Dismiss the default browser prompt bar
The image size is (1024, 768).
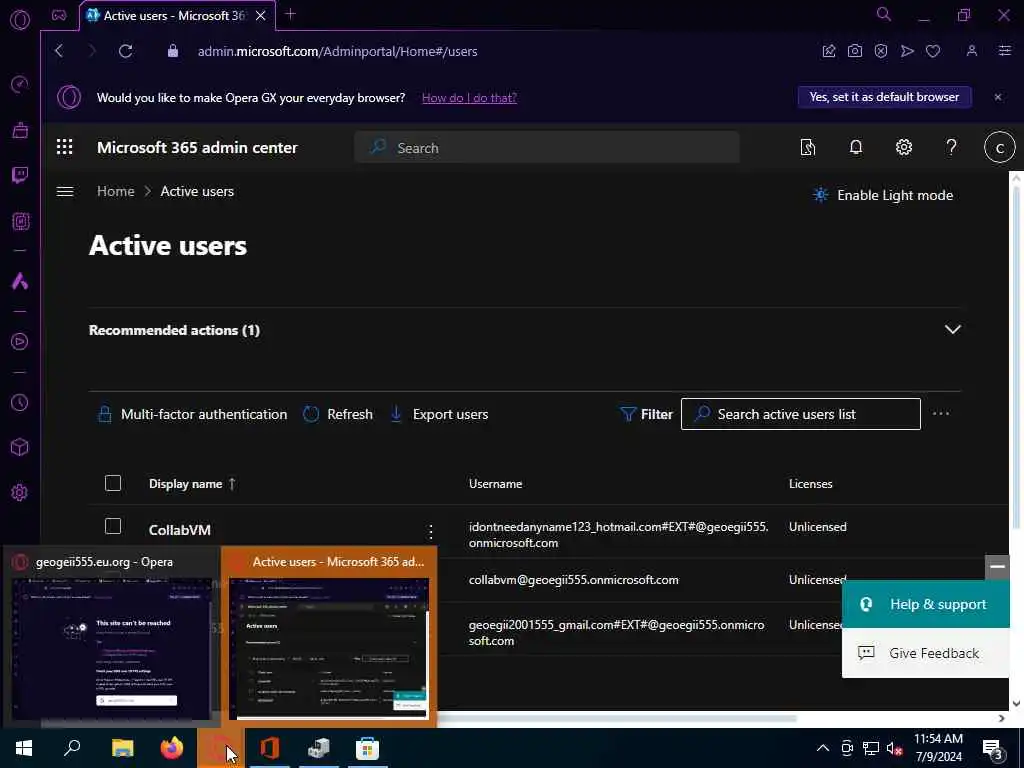point(998,97)
